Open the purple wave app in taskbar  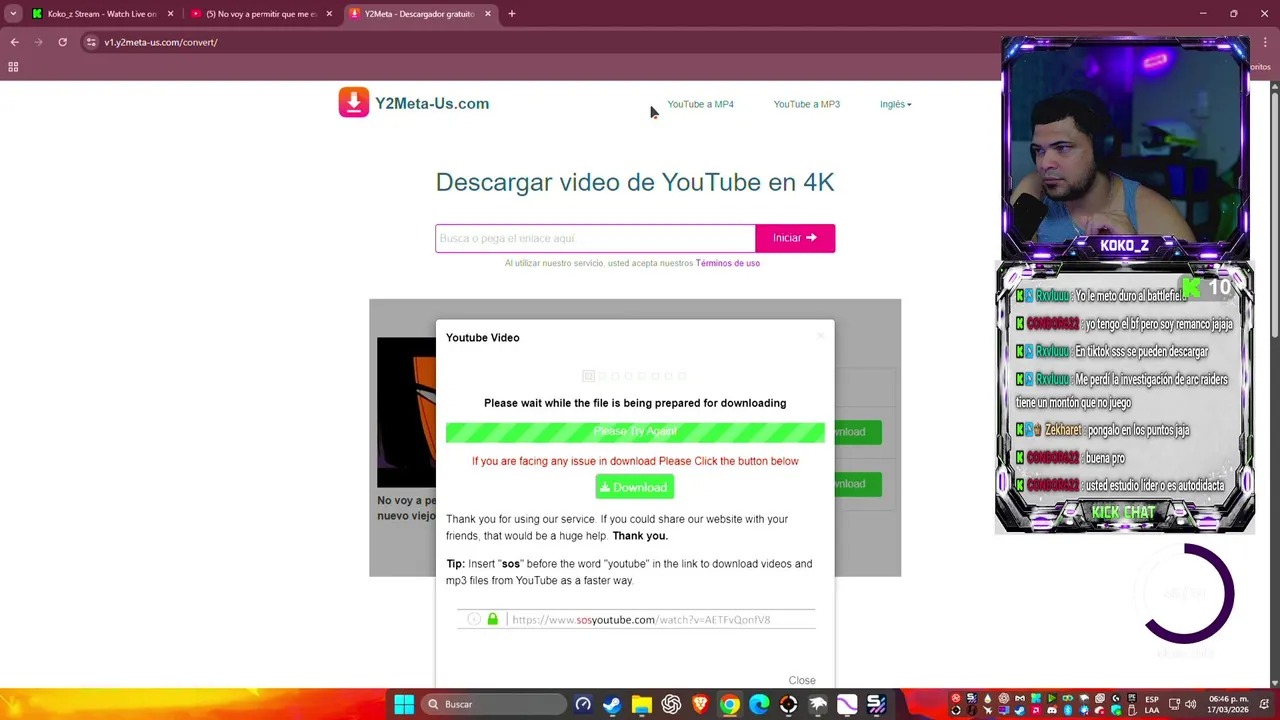click(x=847, y=704)
